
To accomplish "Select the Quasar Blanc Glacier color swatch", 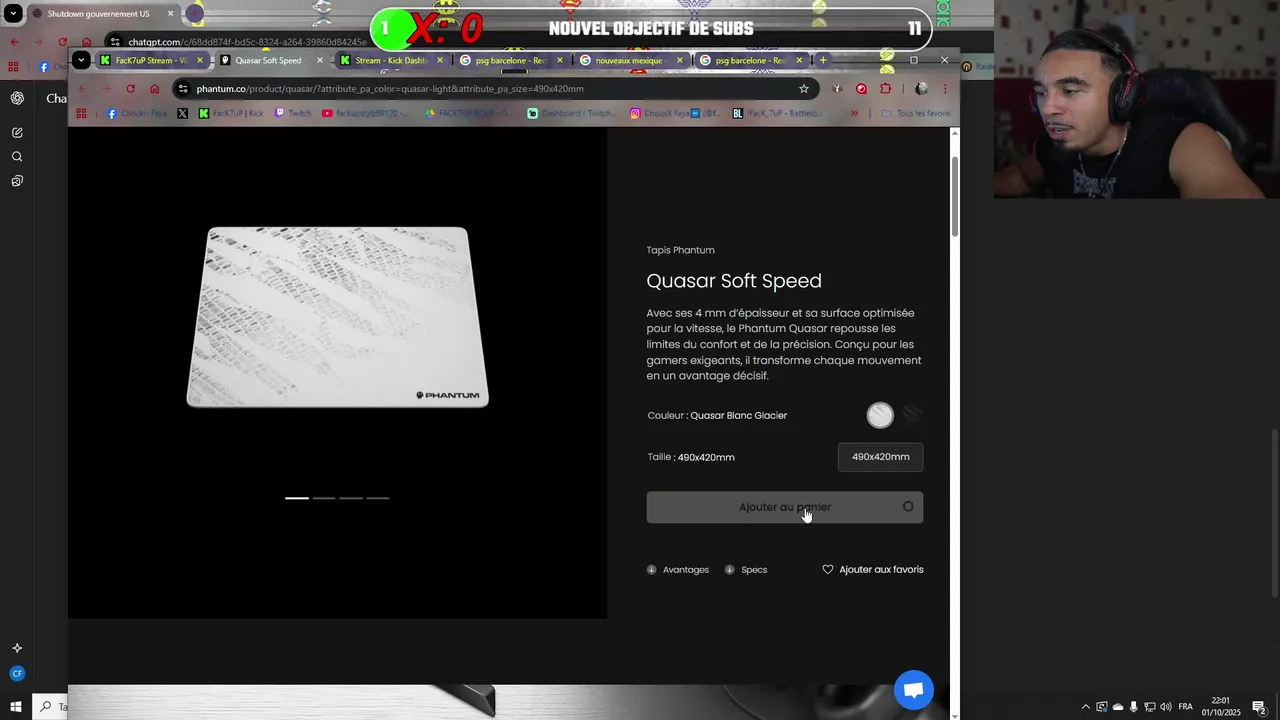I will tap(880, 415).
